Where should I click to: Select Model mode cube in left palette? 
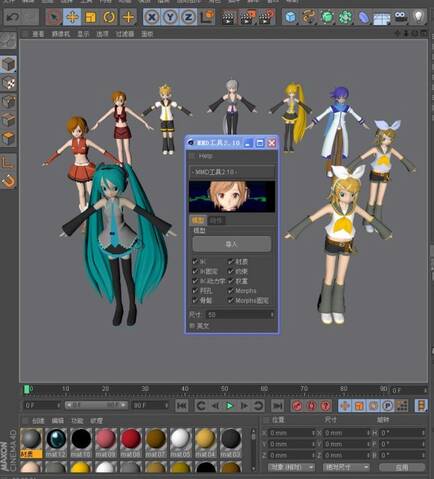click(x=8, y=64)
